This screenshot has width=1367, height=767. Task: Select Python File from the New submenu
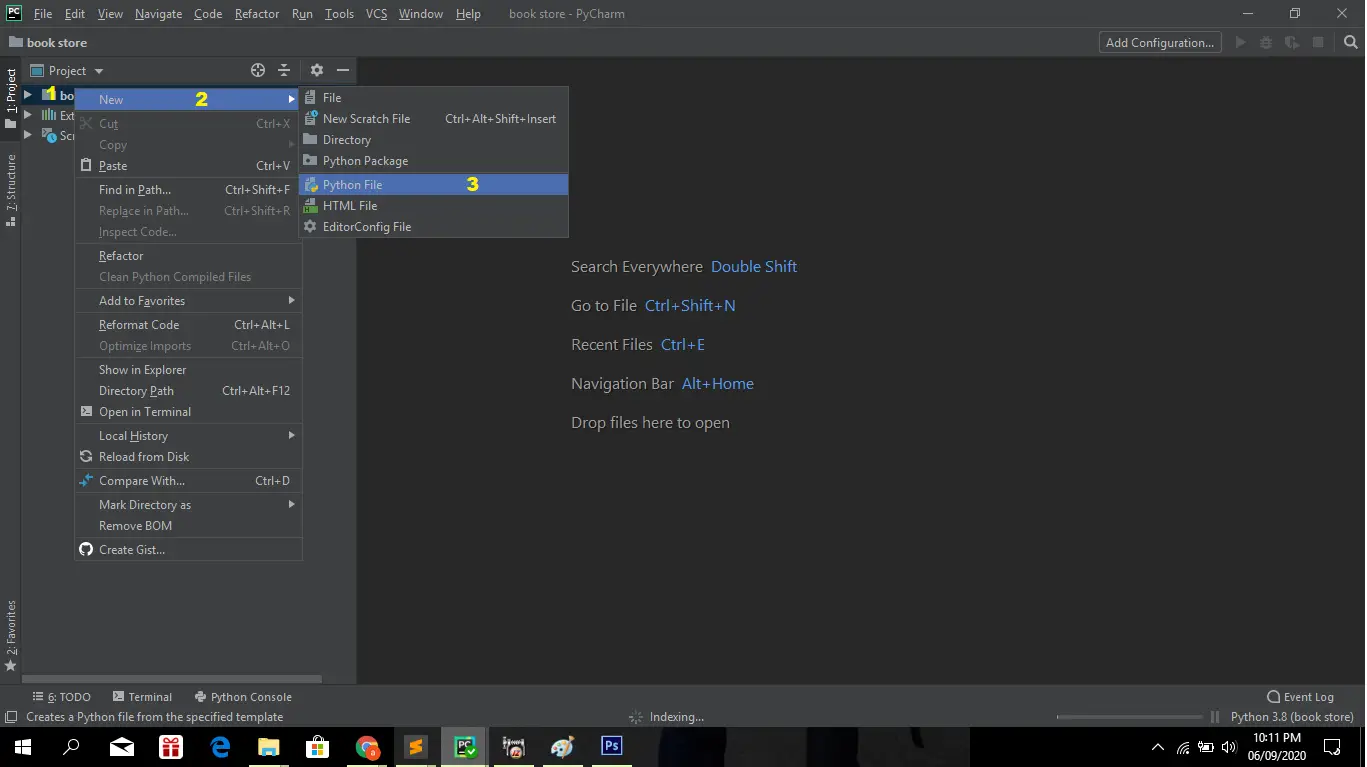point(352,184)
